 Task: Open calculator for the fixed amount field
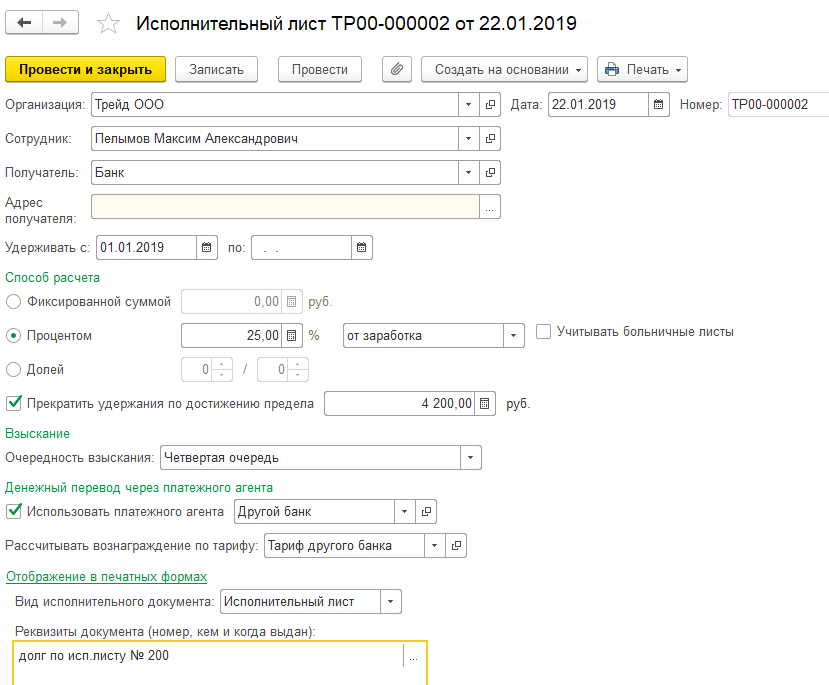[x=291, y=302]
